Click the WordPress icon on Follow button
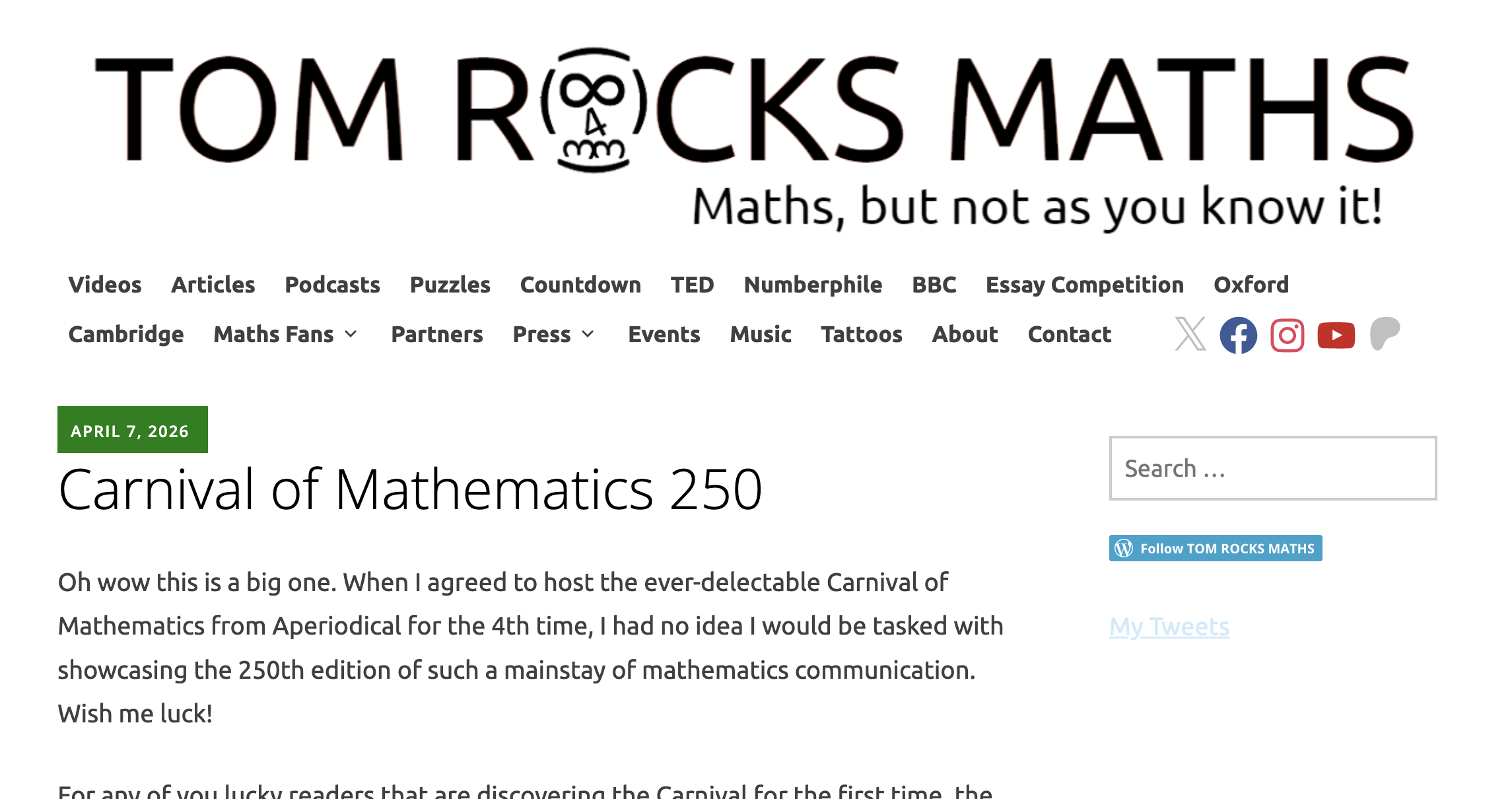This screenshot has height=799, width=1512. [x=1124, y=548]
